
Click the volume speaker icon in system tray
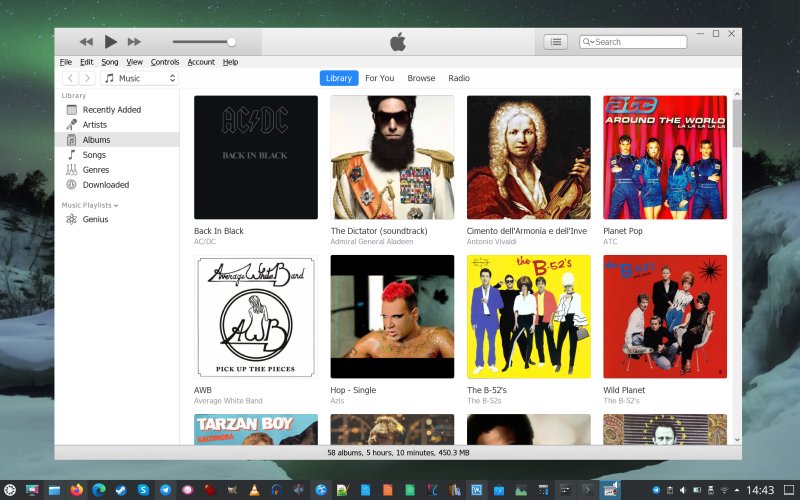pos(683,491)
